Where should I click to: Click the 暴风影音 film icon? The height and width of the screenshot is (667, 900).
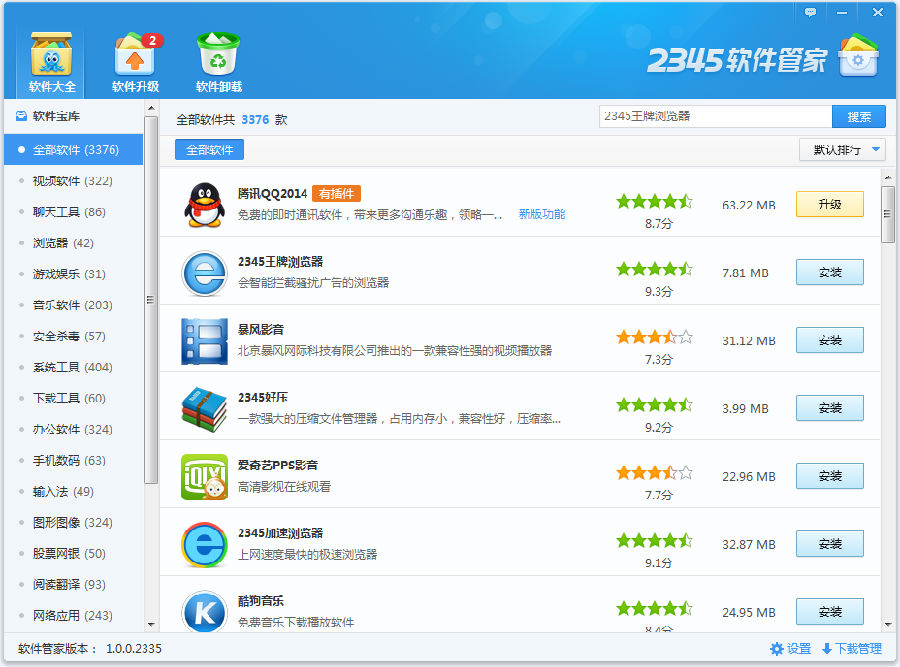tap(204, 341)
